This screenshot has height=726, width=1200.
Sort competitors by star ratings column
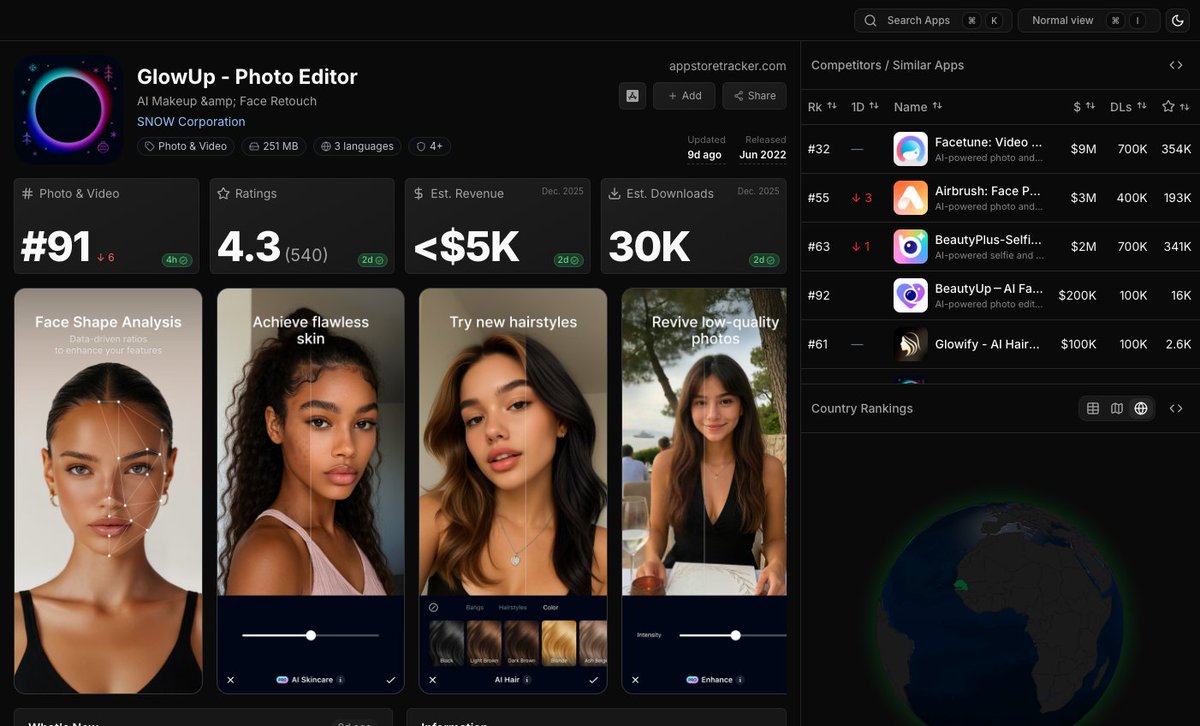point(1176,106)
